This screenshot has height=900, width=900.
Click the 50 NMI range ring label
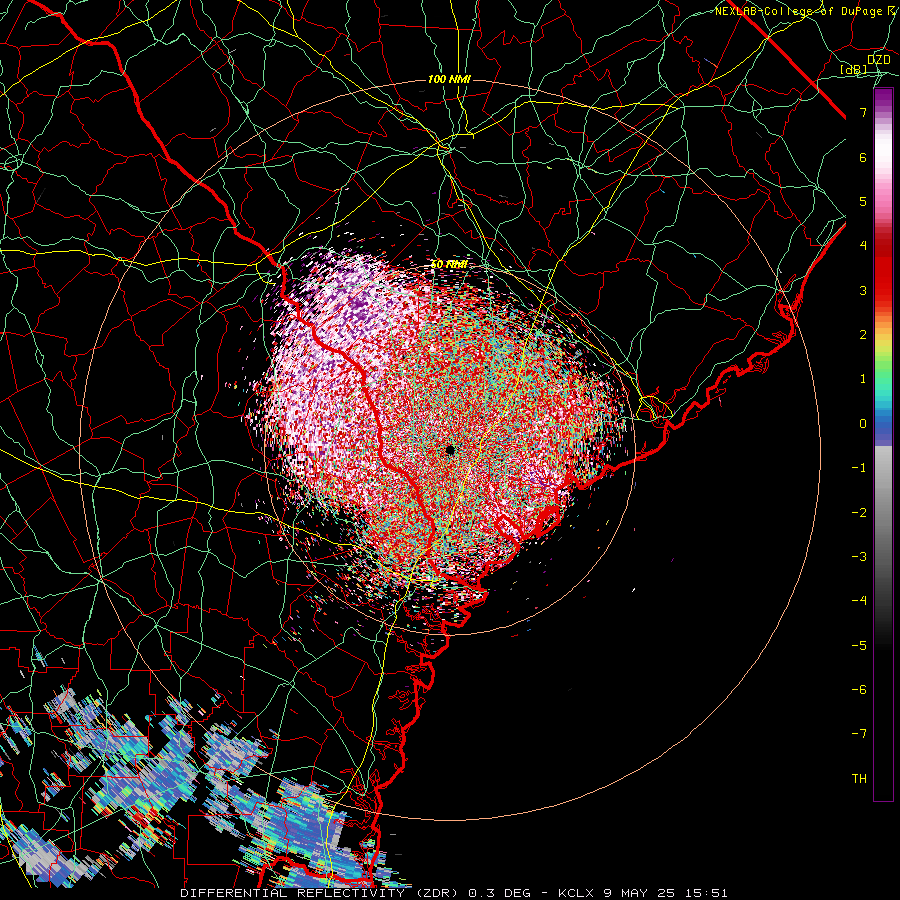[449, 265]
